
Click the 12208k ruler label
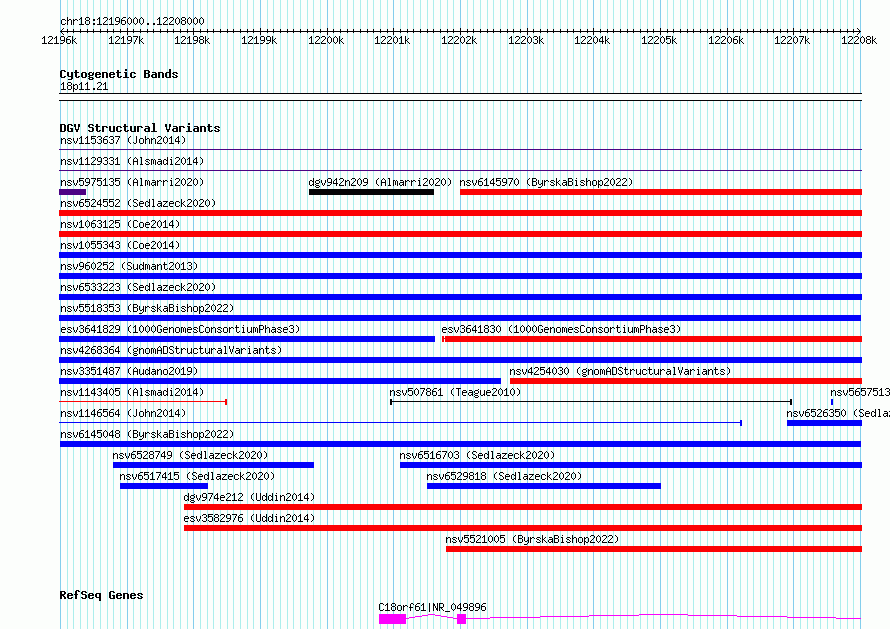click(859, 40)
